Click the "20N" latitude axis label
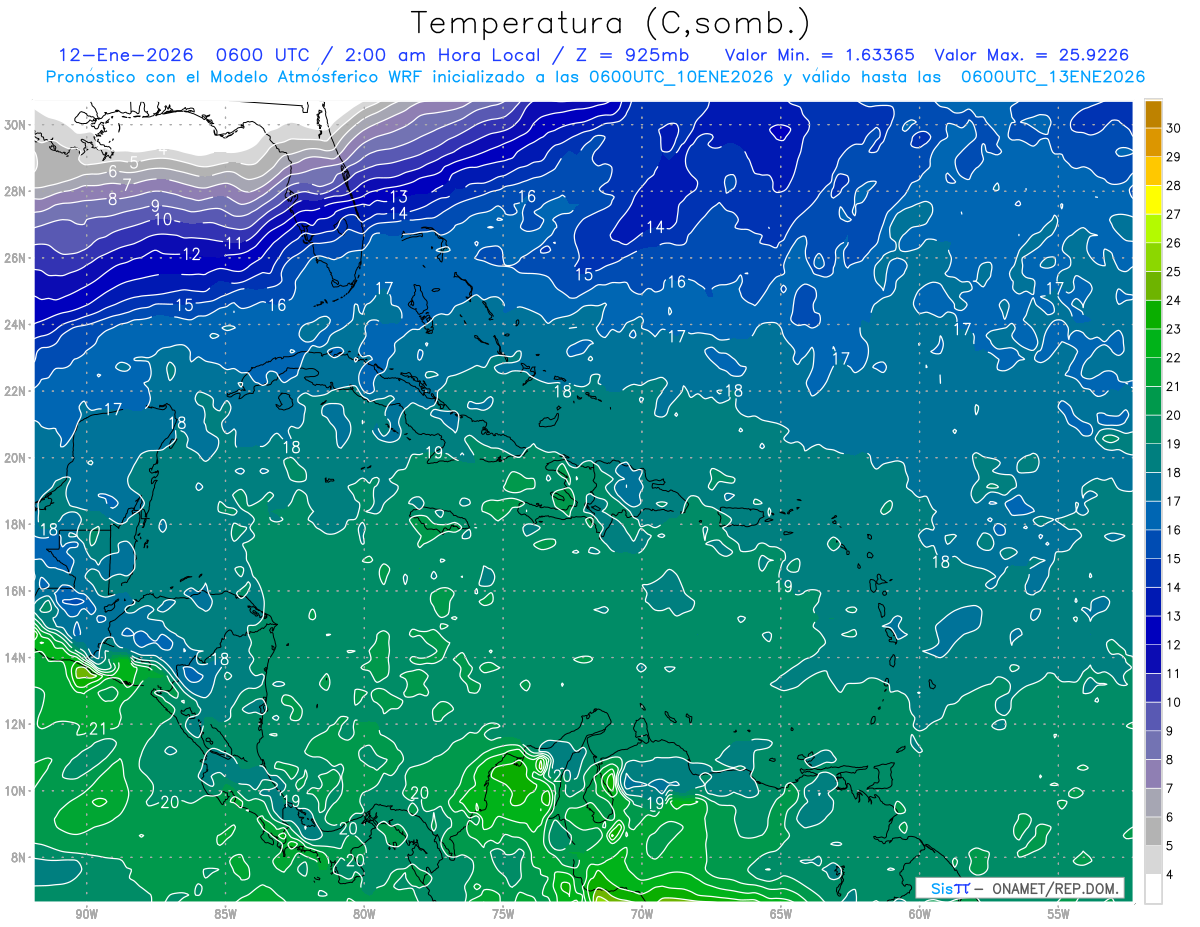This screenshot has width=1200, height=927. point(16,457)
